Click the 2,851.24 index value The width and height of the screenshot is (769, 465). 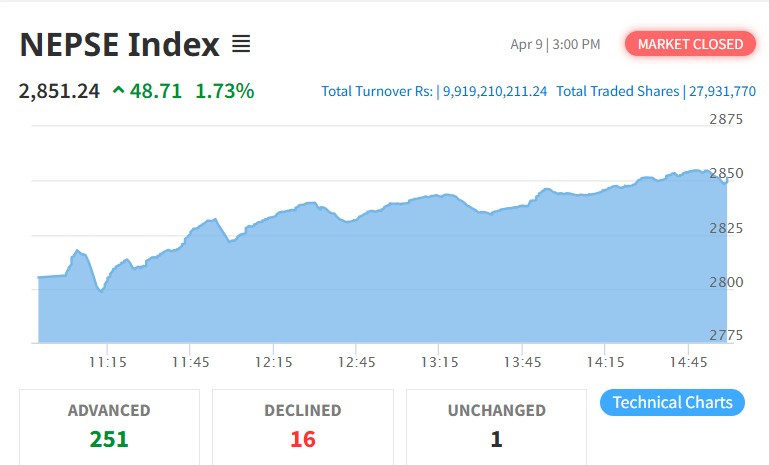(x=59, y=91)
